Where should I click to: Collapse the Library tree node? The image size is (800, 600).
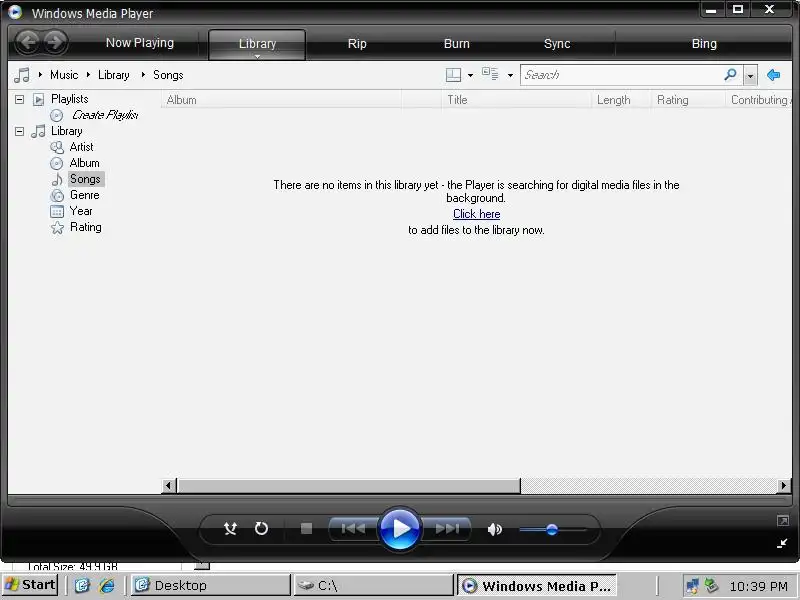[x=19, y=132]
